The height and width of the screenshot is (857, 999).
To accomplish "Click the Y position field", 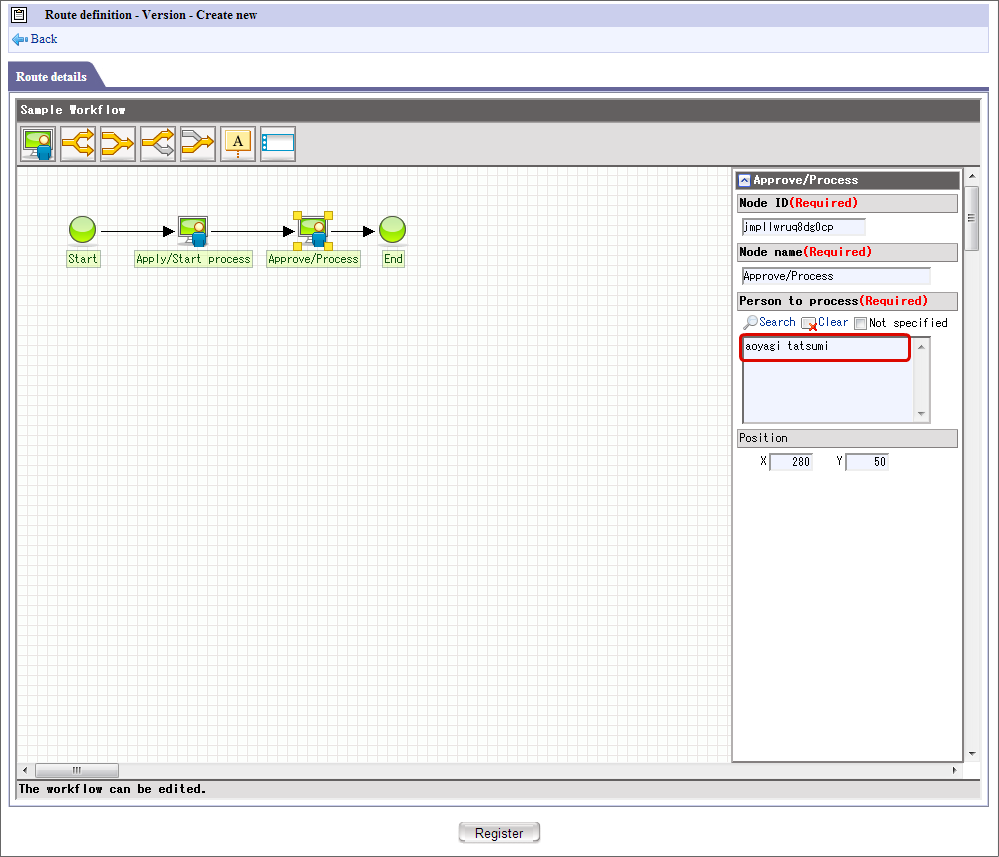I will pyautogui.click(x=867, y=462).
